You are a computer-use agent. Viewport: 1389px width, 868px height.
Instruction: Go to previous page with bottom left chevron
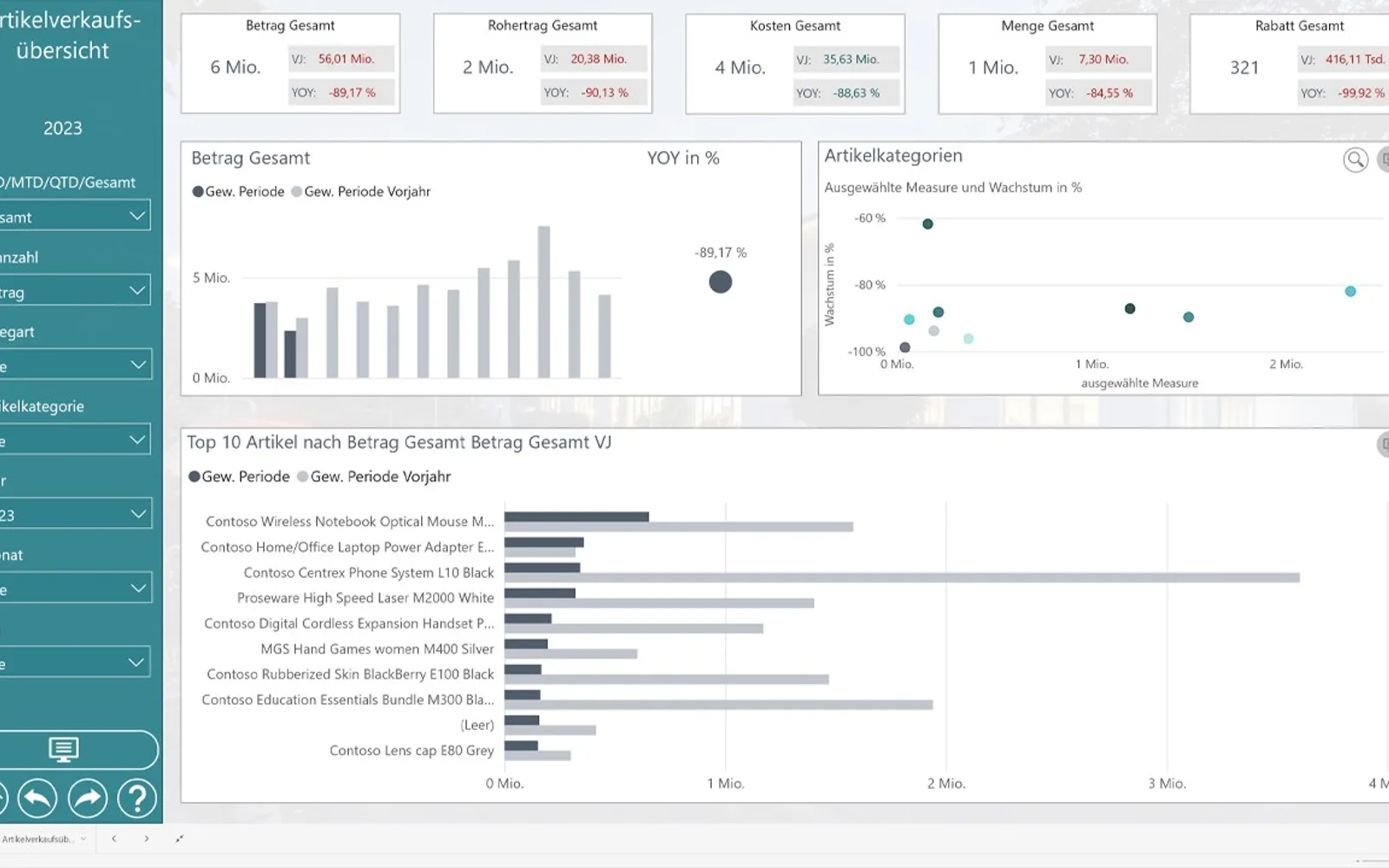(x=114, y=838)
